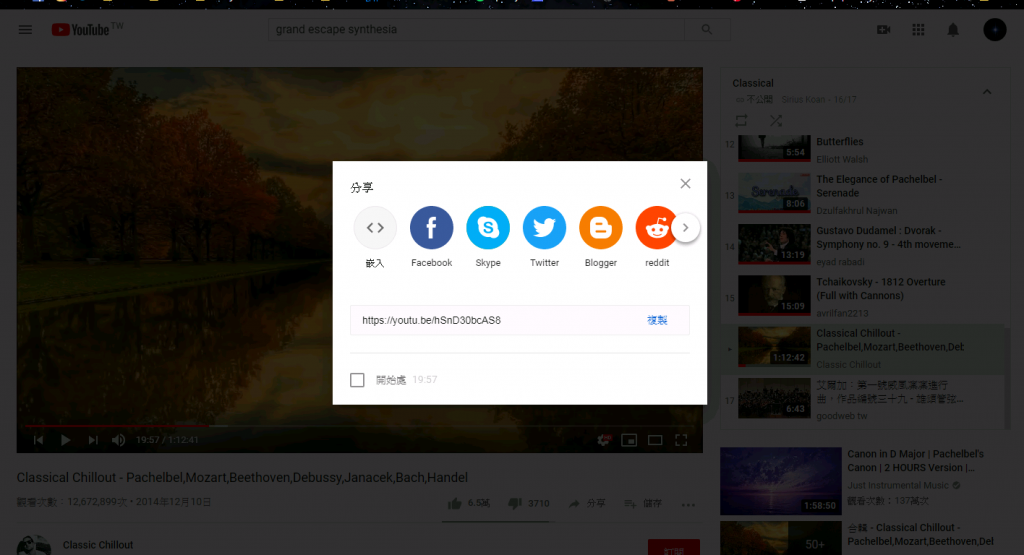Viewport: 1024px width, 555px height.
Task: Share the video via Skype
Action: (488, 228)
